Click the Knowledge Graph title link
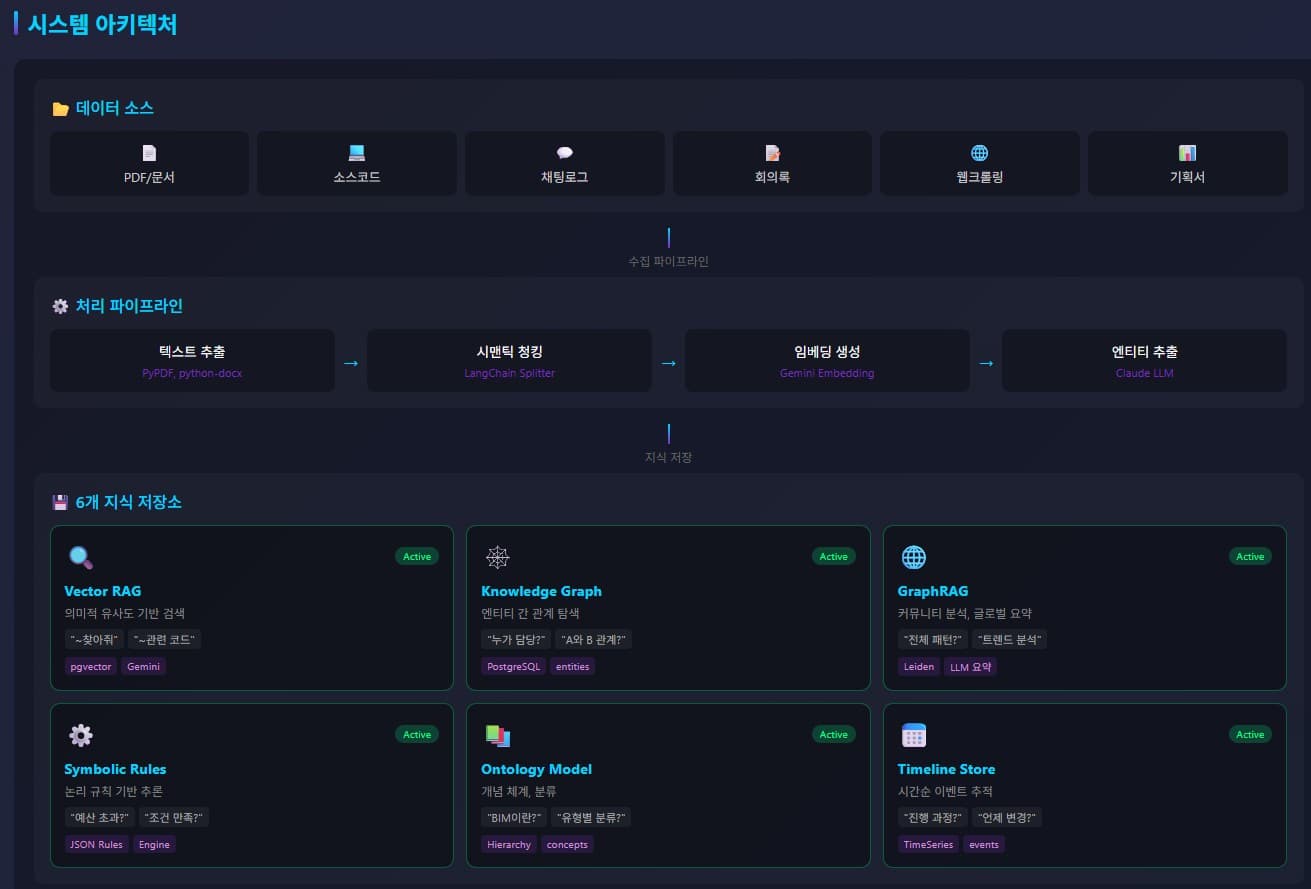This screenshot has height=889, width=1311. tap(541, 591)
